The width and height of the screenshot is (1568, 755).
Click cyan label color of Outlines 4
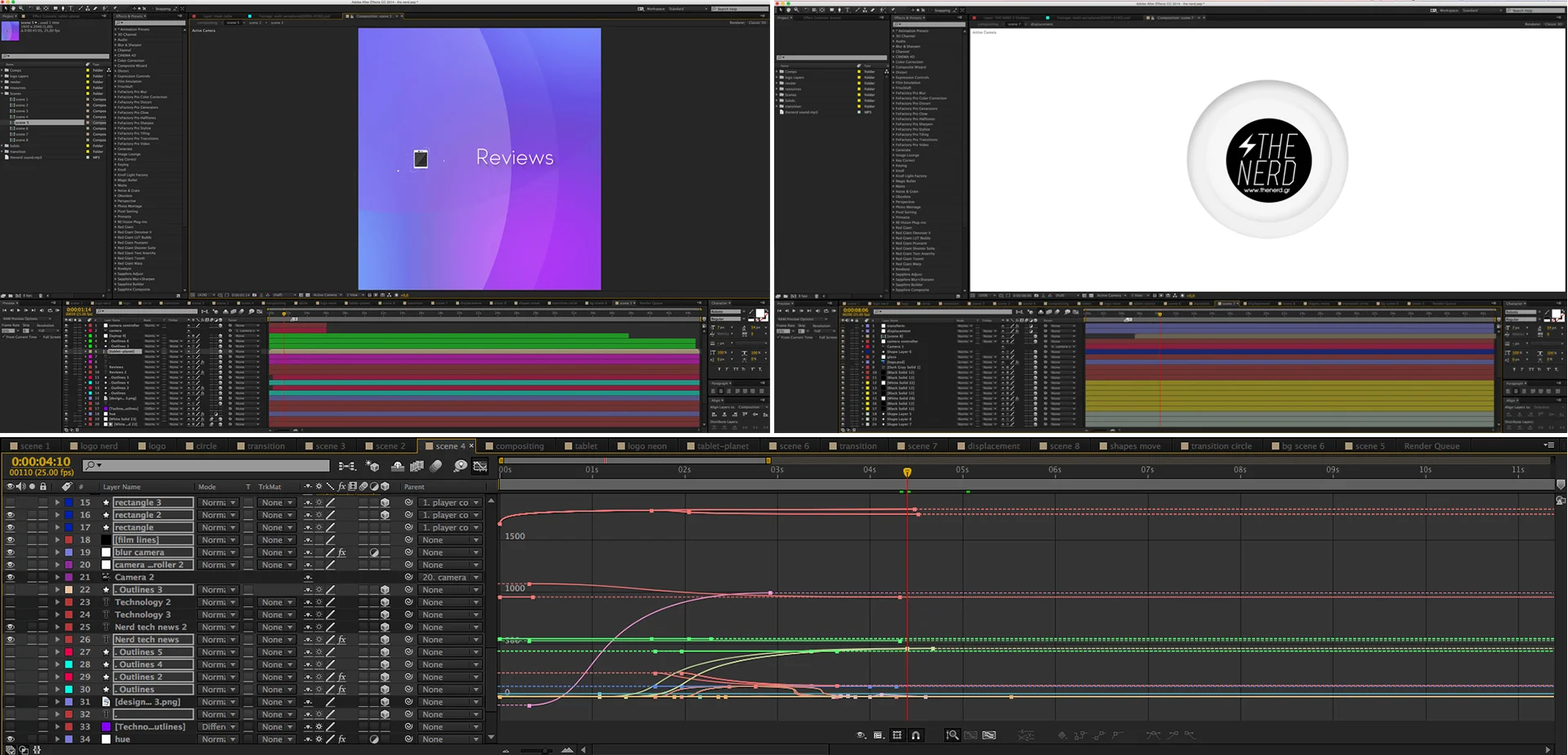pos(69,665)
